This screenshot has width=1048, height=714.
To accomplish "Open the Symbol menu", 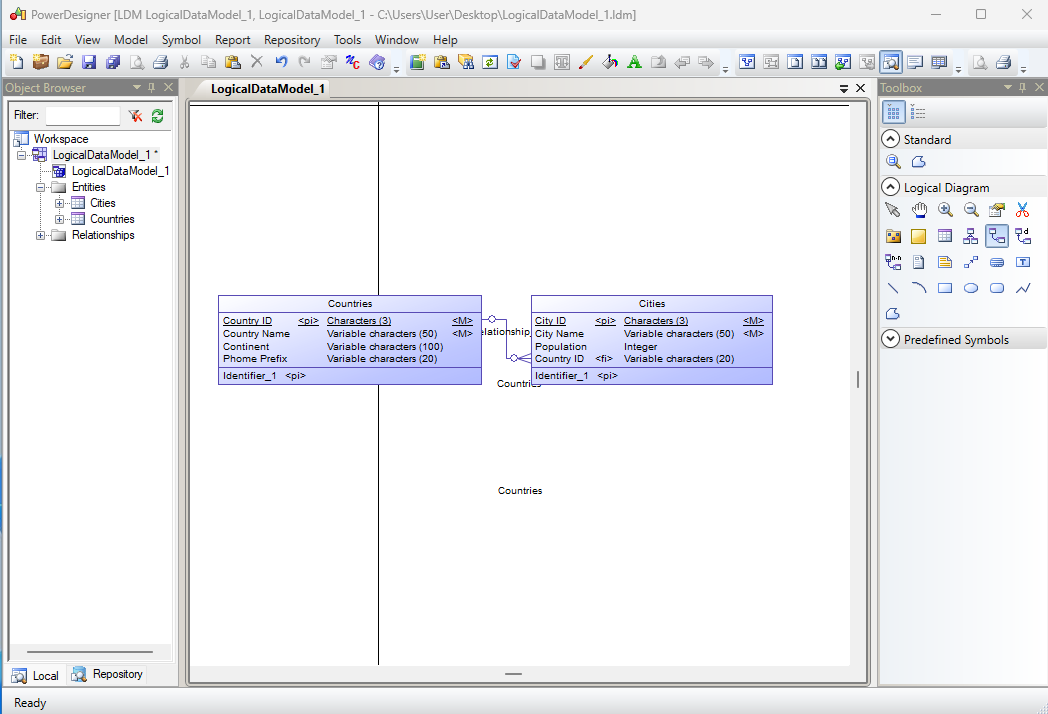I will [x=181, y=40].
